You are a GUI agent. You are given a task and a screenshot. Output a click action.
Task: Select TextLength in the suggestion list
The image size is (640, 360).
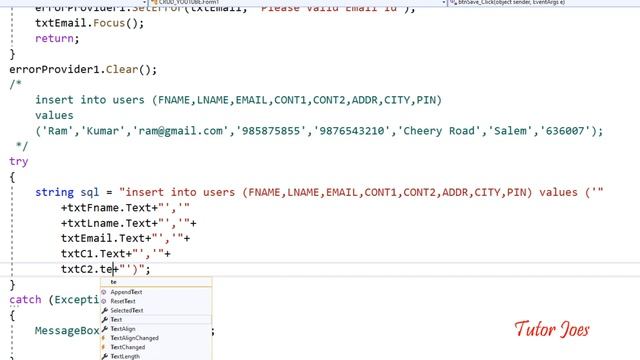coord(156,356)
